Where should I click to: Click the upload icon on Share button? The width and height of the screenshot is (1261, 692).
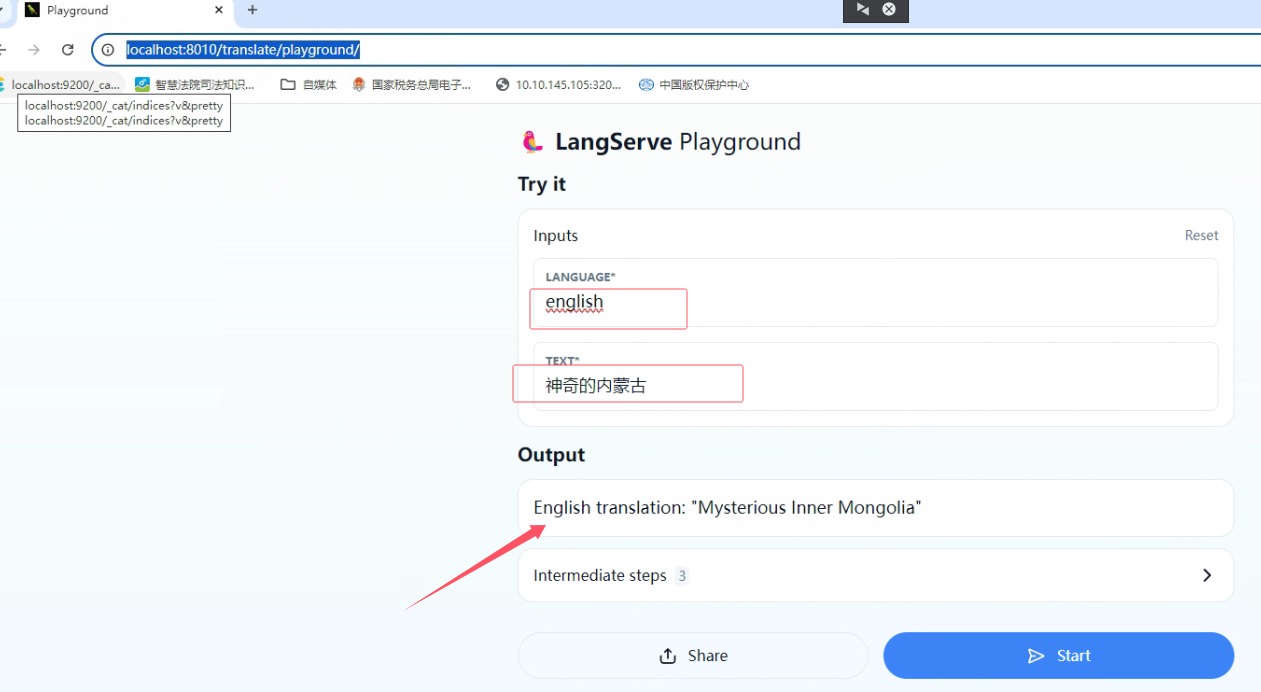pos(668,656)
